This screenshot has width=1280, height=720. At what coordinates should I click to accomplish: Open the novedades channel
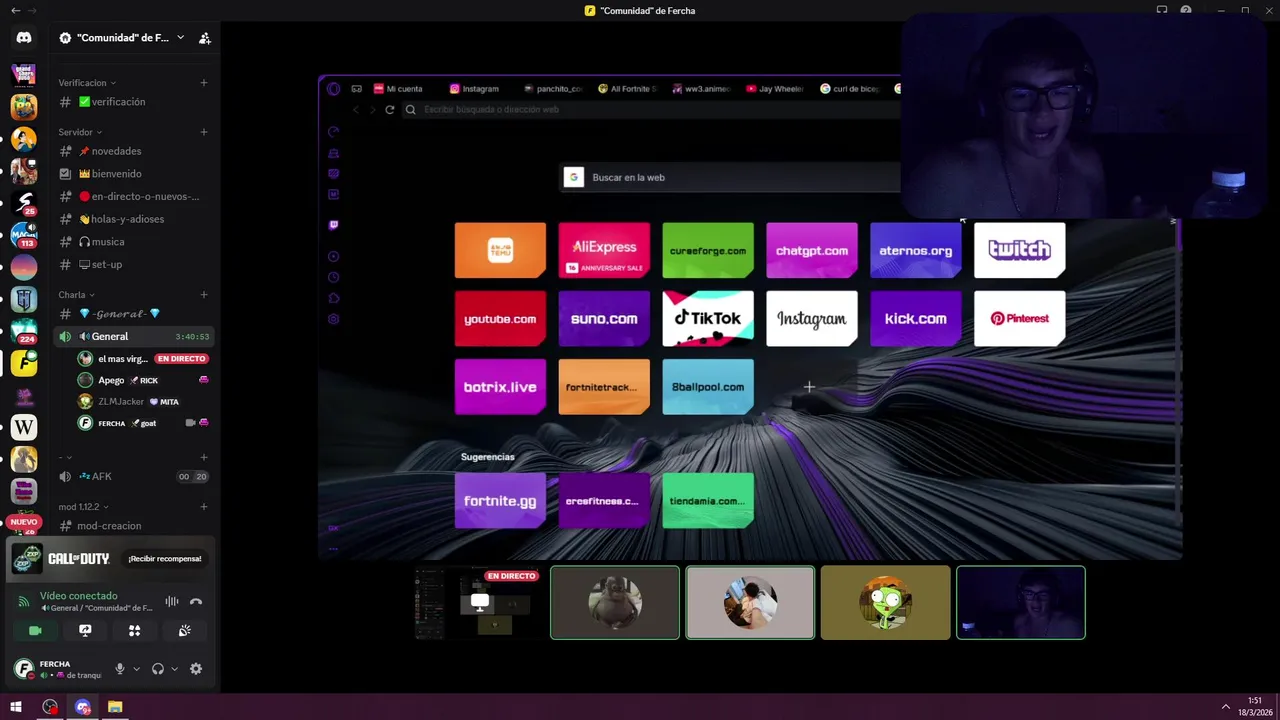tap(134, 151)
